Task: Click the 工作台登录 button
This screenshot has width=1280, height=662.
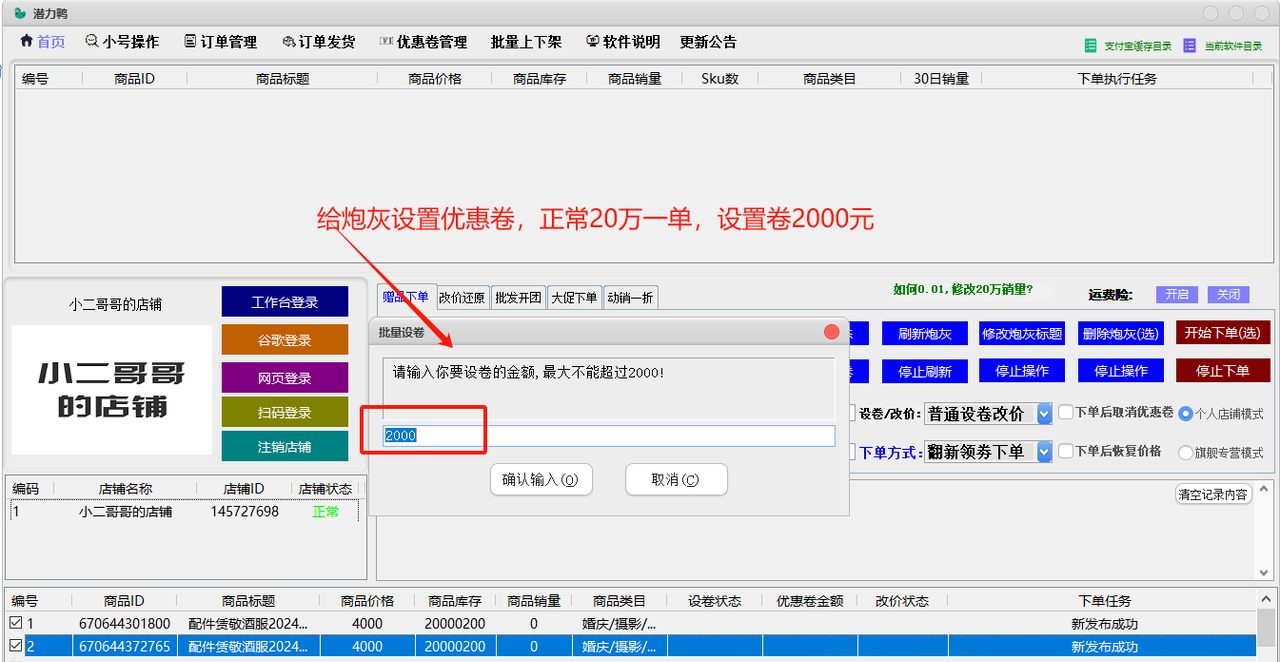Action: pos(285,302)
